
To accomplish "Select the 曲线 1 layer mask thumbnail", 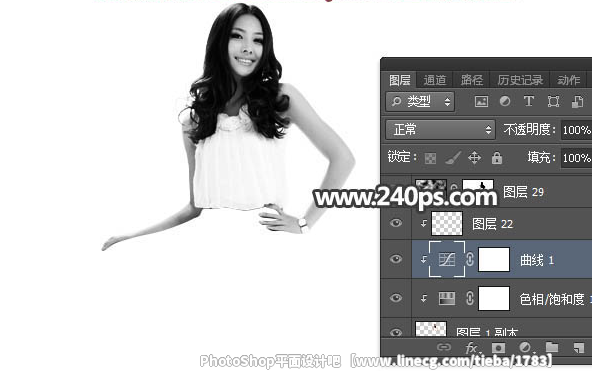I will tap(494, 259).
